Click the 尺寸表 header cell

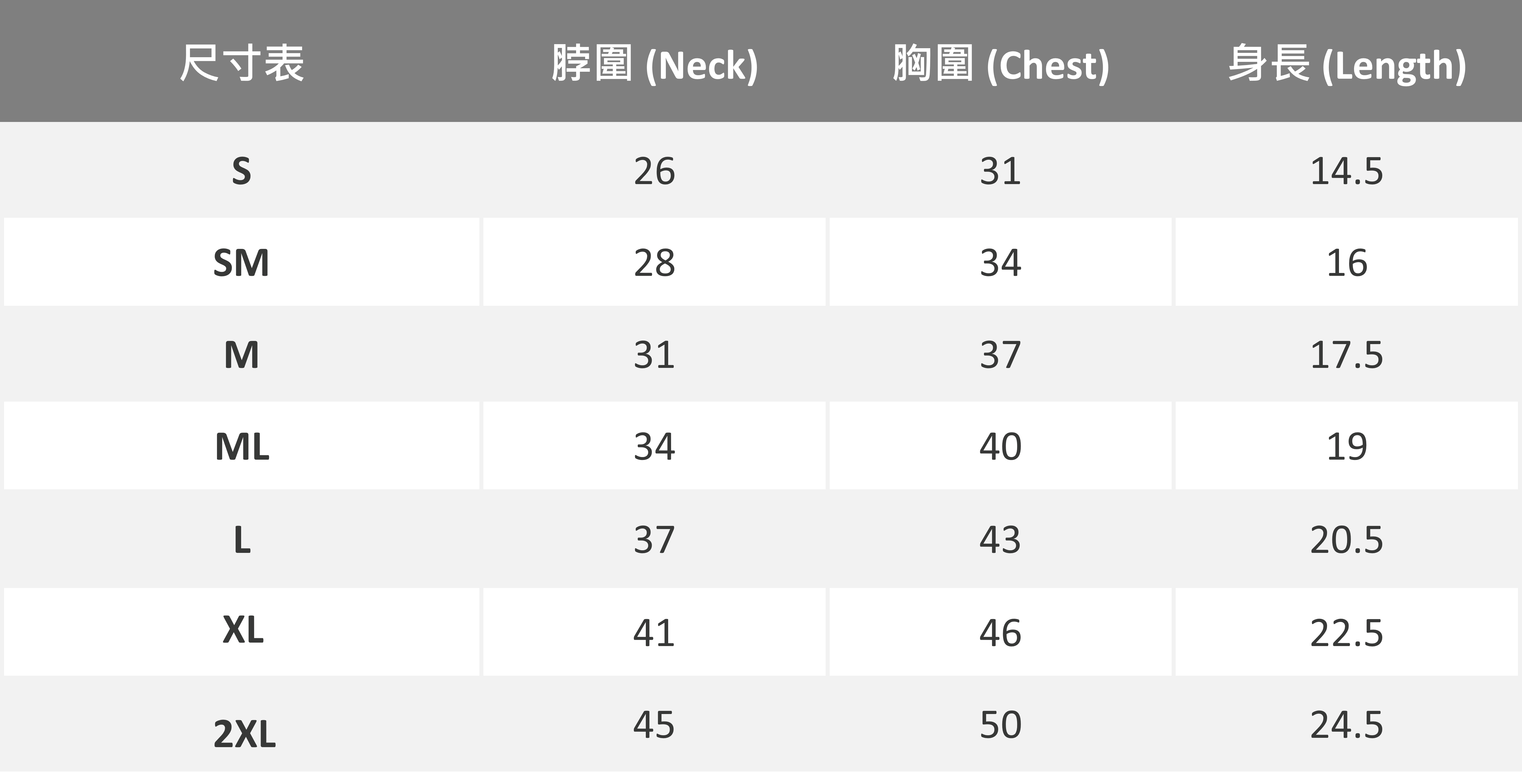[x=242, y=63]
